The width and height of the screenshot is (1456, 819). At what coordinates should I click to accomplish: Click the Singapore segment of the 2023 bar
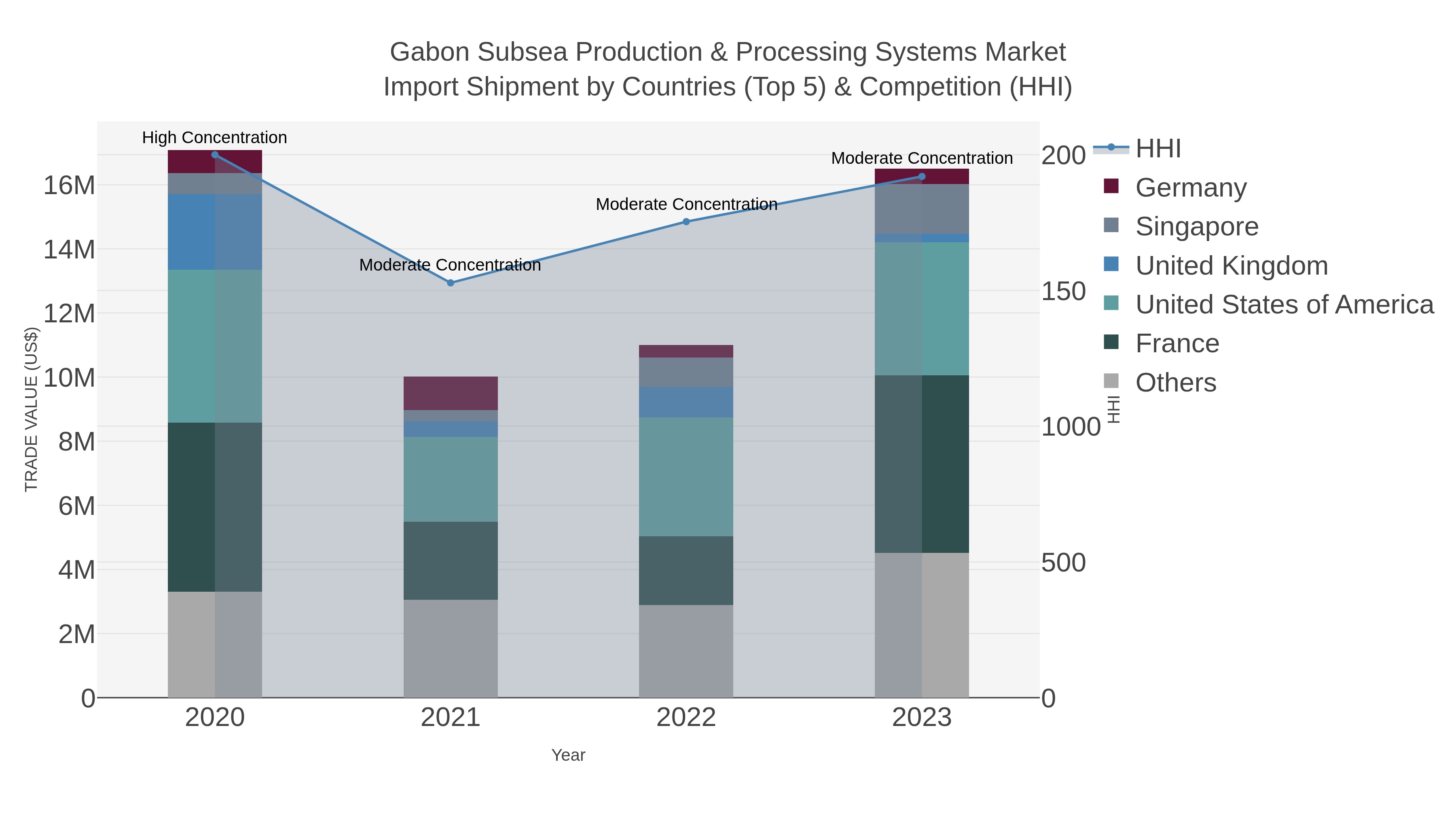click(x=922, y=209)
